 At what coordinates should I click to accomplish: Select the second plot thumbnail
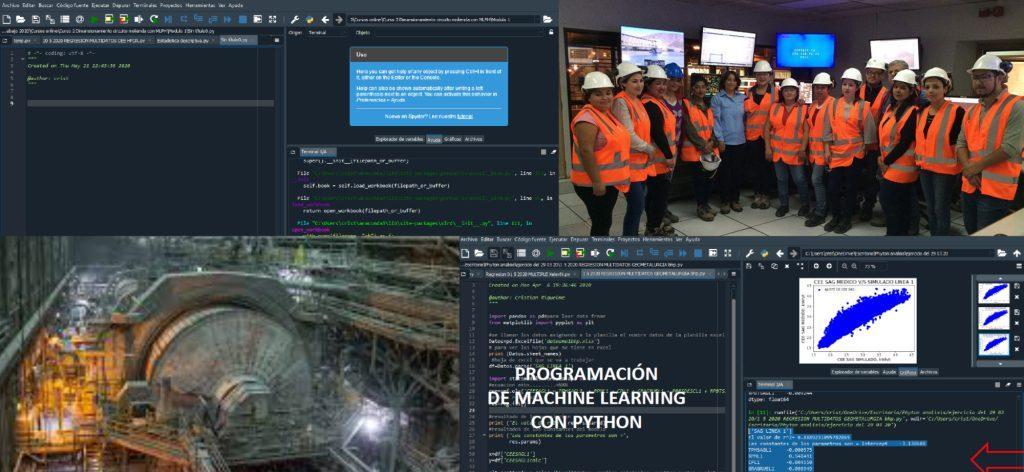993,318
